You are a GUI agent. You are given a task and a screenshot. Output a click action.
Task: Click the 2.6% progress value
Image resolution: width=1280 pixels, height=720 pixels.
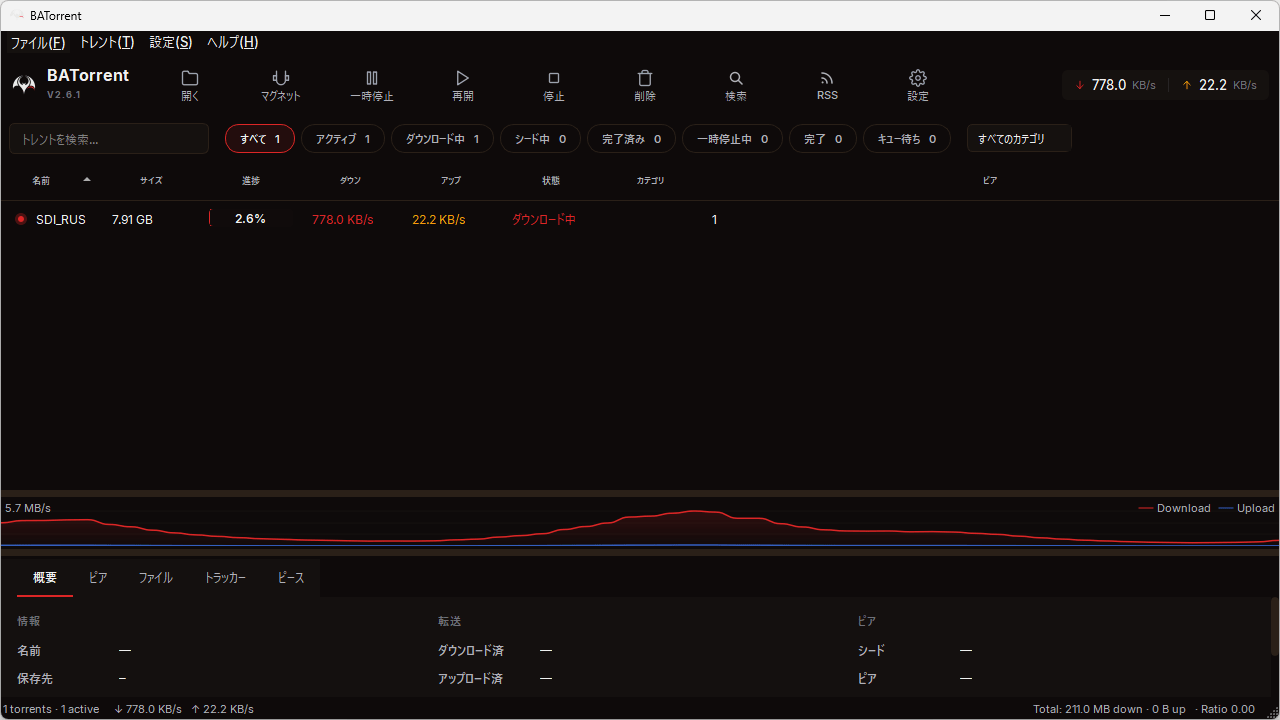[250, 219]
